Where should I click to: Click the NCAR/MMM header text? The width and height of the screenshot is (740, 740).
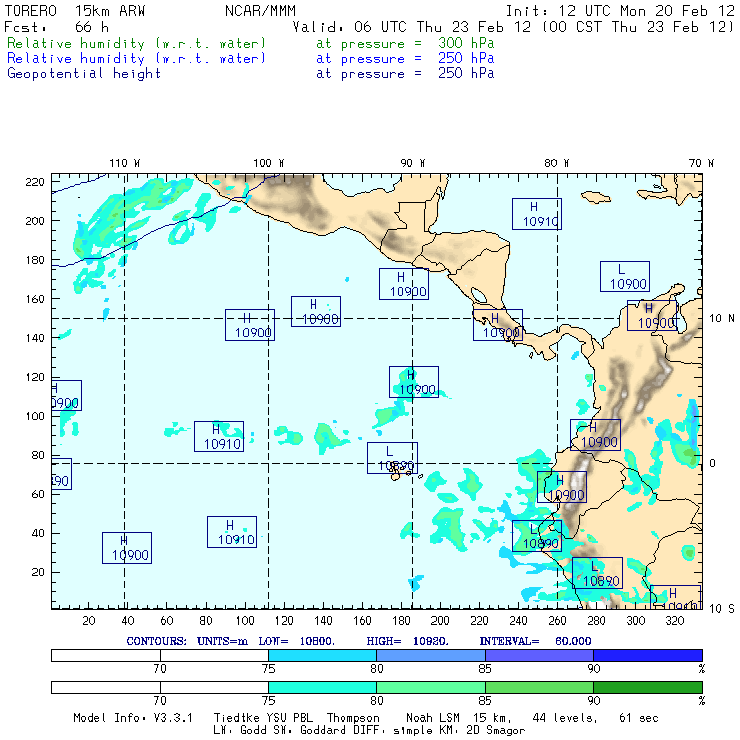click(x=261, y=11)
